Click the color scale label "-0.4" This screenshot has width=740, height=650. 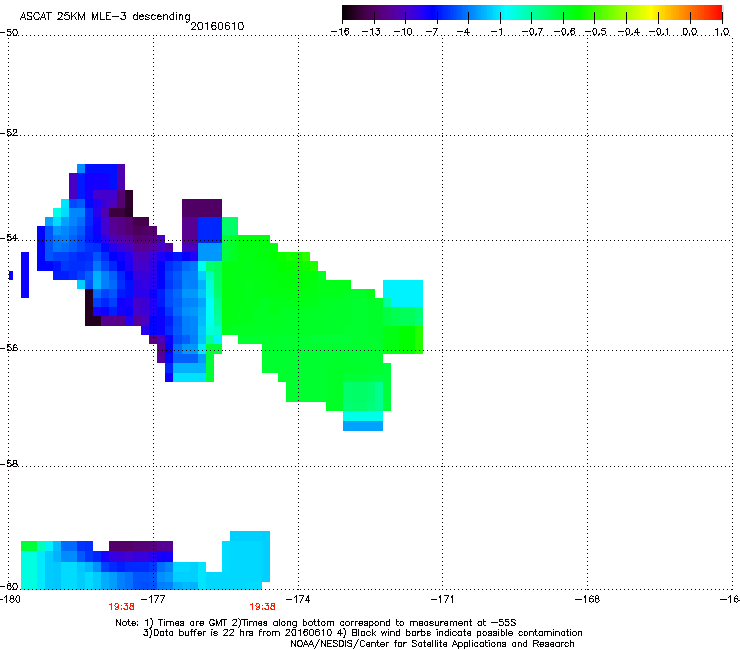point(628,32)
